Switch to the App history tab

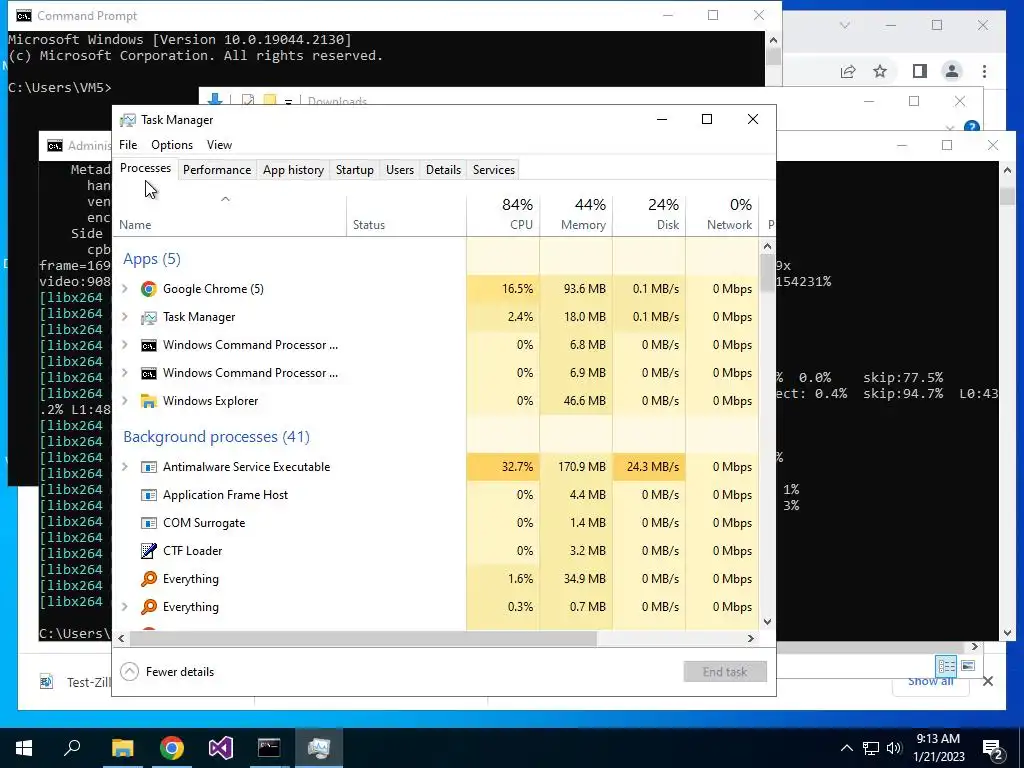pyautogui.click(x=293, y=170)
